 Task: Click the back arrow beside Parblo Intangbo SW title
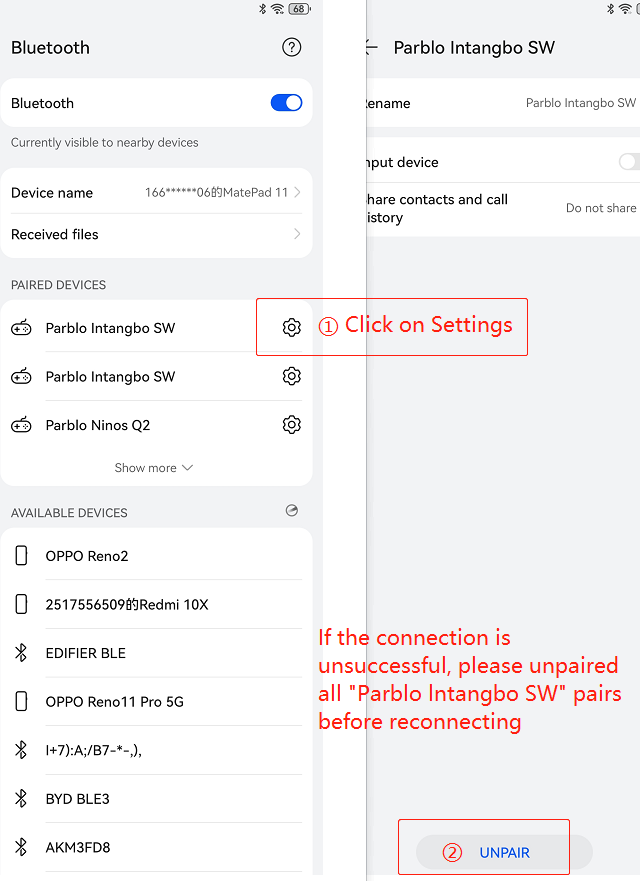tap(372, 48)
